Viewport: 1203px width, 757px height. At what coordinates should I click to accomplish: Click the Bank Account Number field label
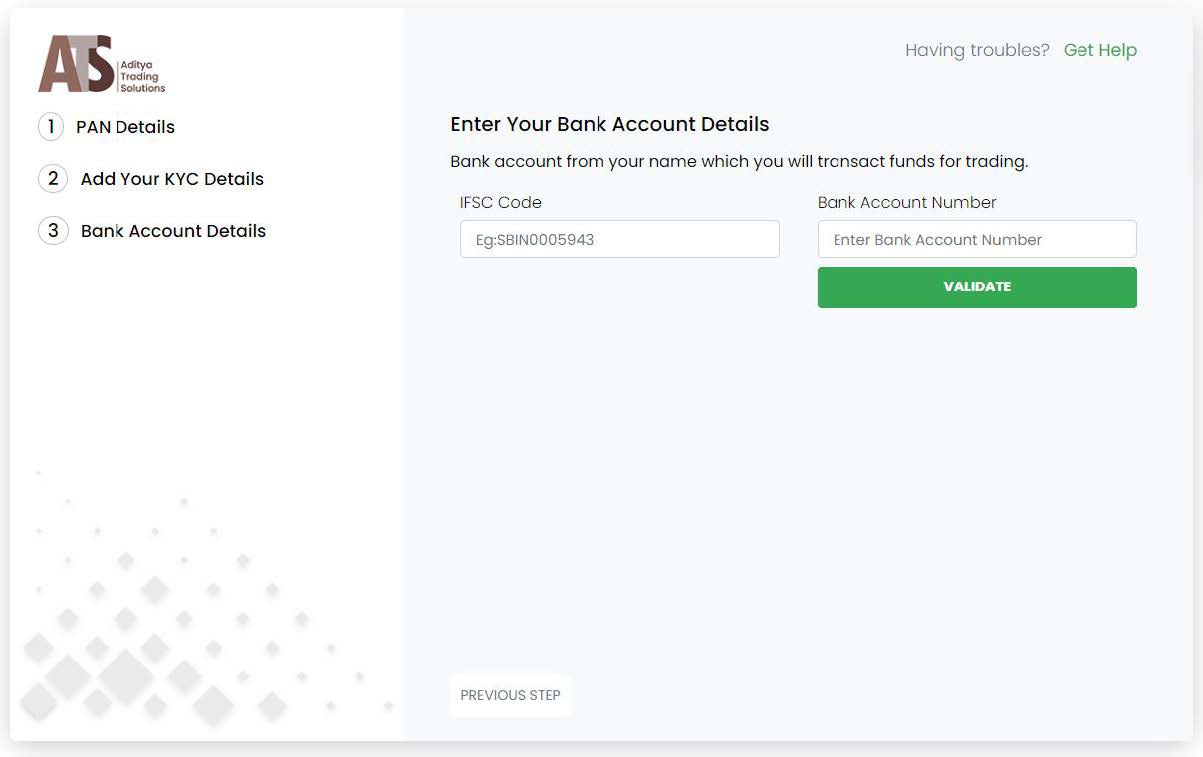pos(907,202)
